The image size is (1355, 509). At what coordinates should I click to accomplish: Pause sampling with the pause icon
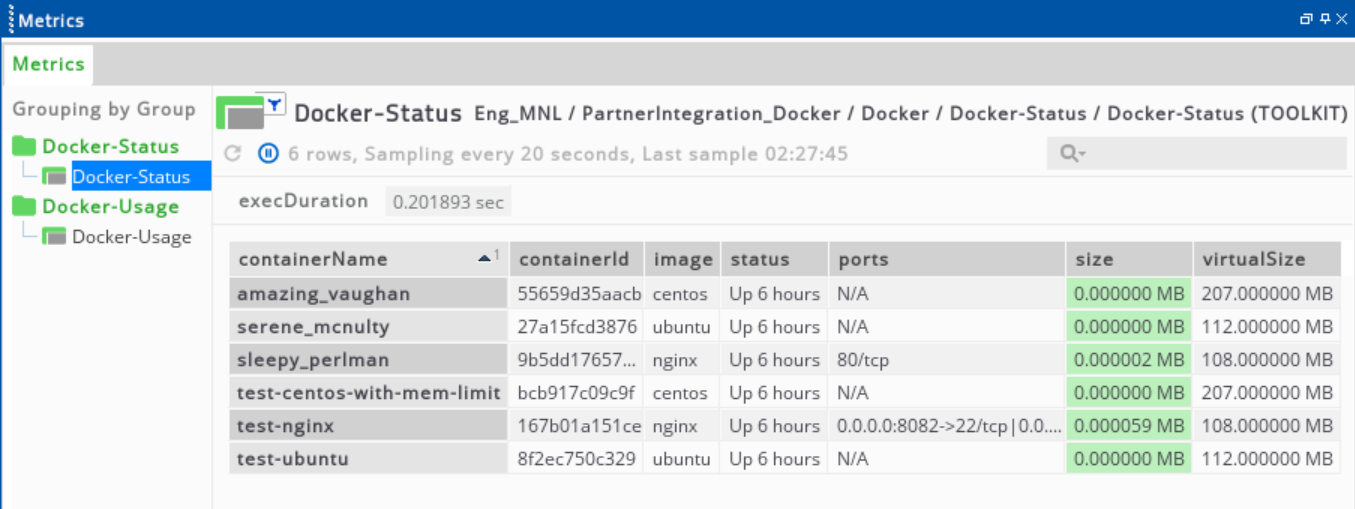pyautogui.click(x=268, y=154)
